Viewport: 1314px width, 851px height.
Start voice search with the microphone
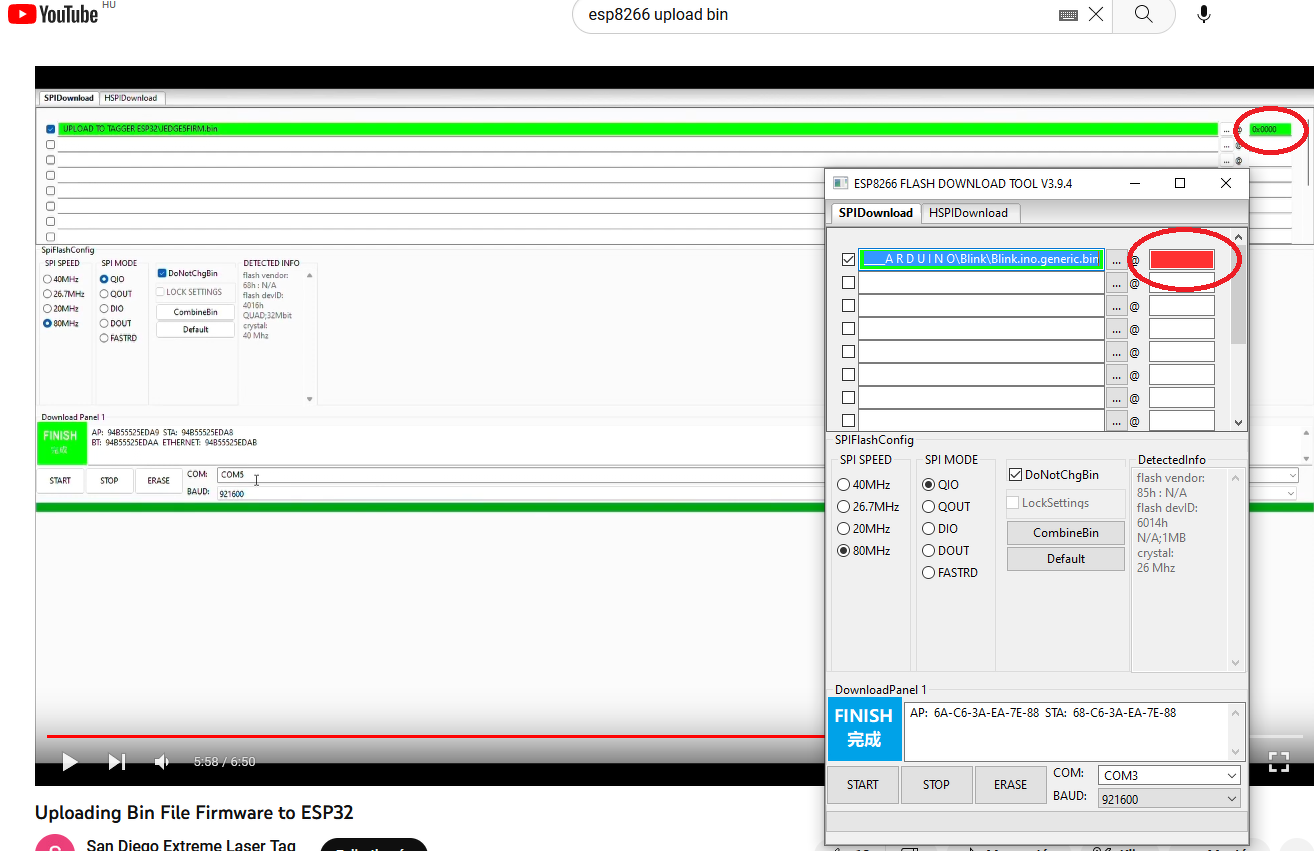[x=1204, y=15]
